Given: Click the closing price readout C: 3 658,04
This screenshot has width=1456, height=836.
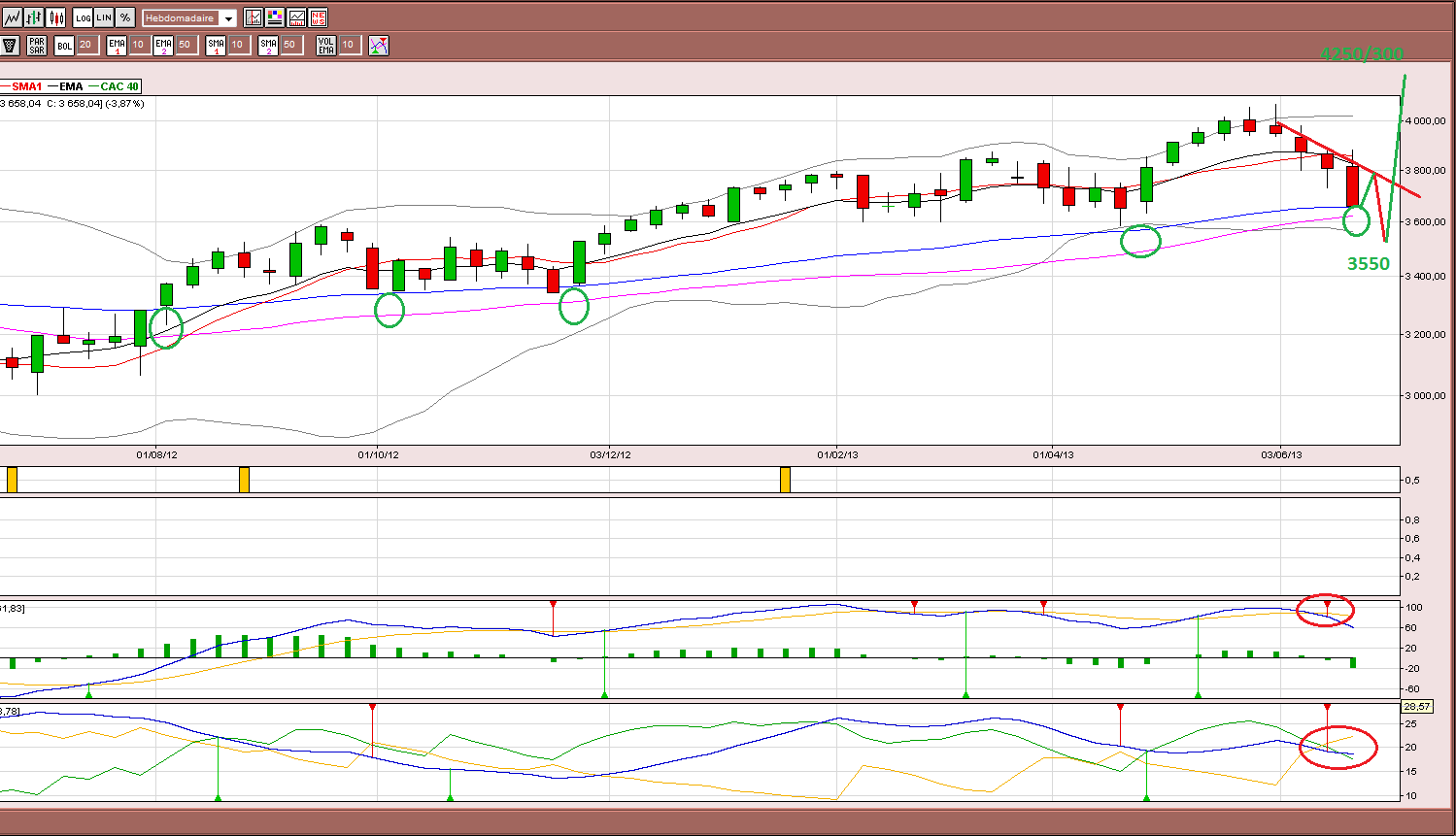Looking at the screenshot, I should [x=74, y=104].
